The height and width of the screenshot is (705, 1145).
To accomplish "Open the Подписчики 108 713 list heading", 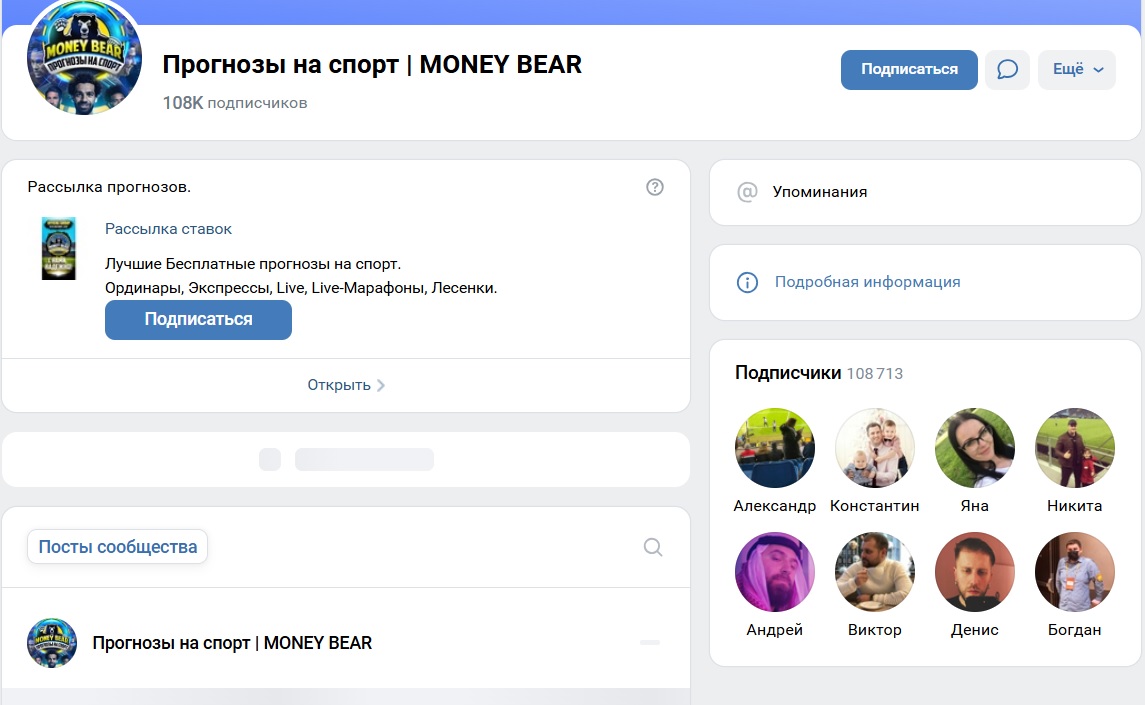I will (x=819, y=373).
